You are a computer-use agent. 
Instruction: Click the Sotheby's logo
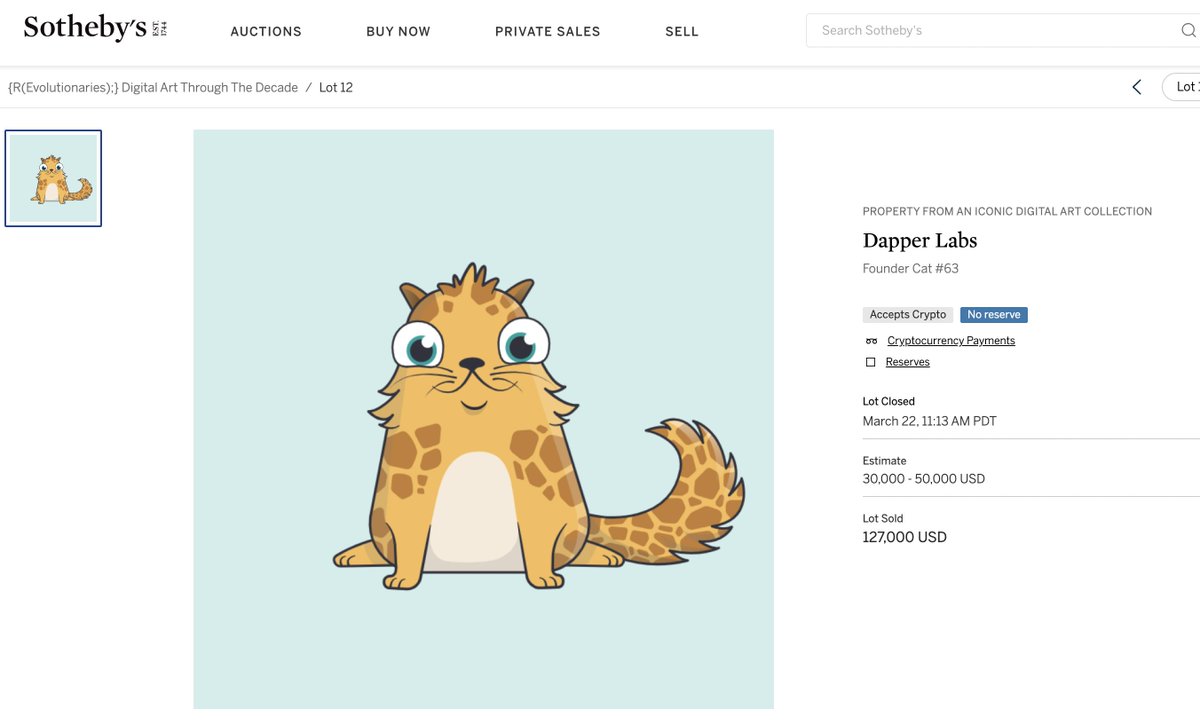(x=95, y=28)
